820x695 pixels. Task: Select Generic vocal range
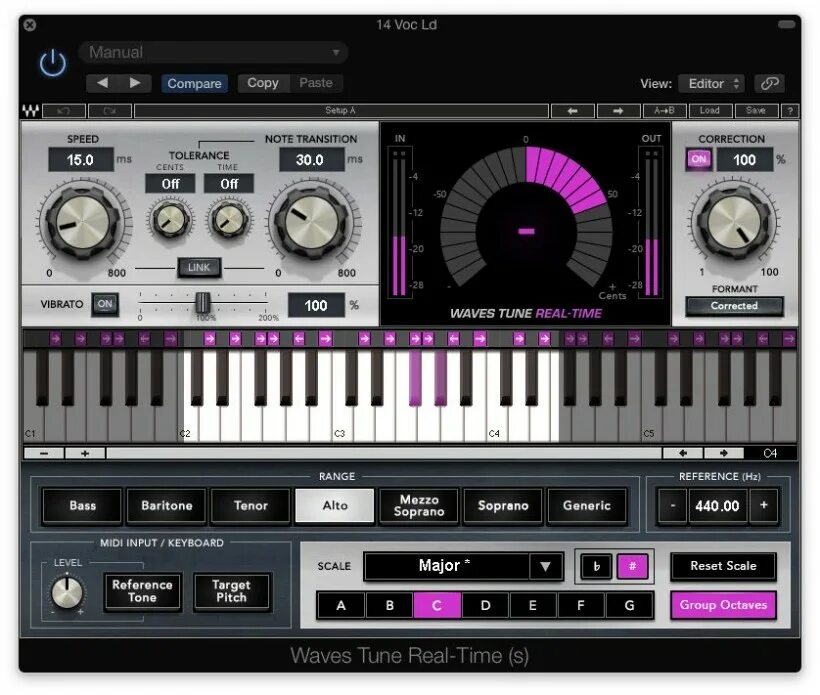[x=587, y=506]
